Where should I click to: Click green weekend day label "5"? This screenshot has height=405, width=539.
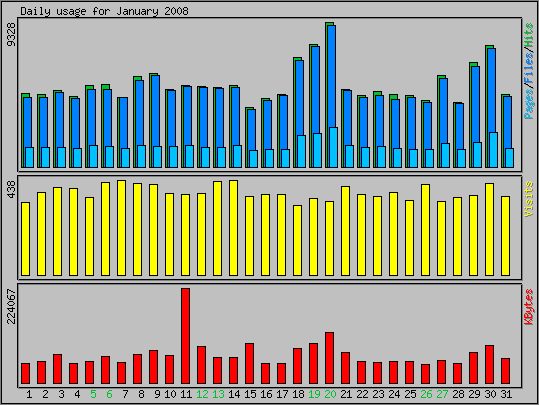[93, 394]
